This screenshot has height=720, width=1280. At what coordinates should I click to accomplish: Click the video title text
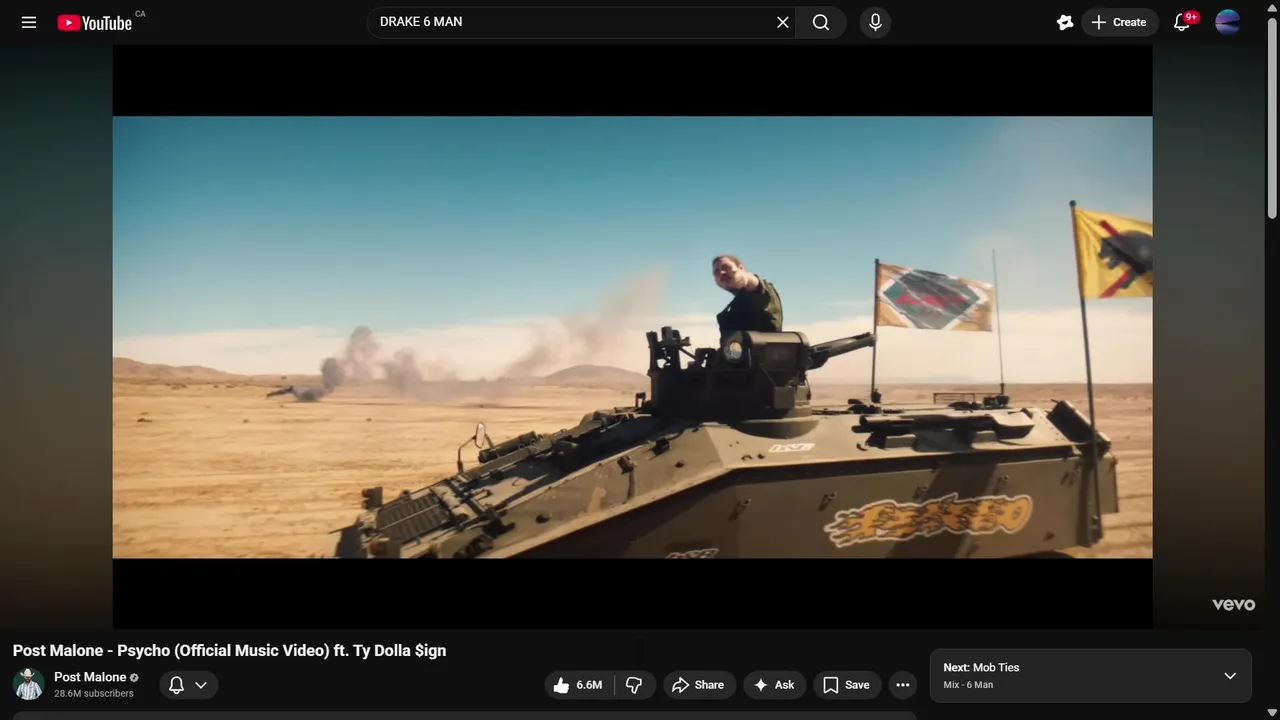click(229, 650)
